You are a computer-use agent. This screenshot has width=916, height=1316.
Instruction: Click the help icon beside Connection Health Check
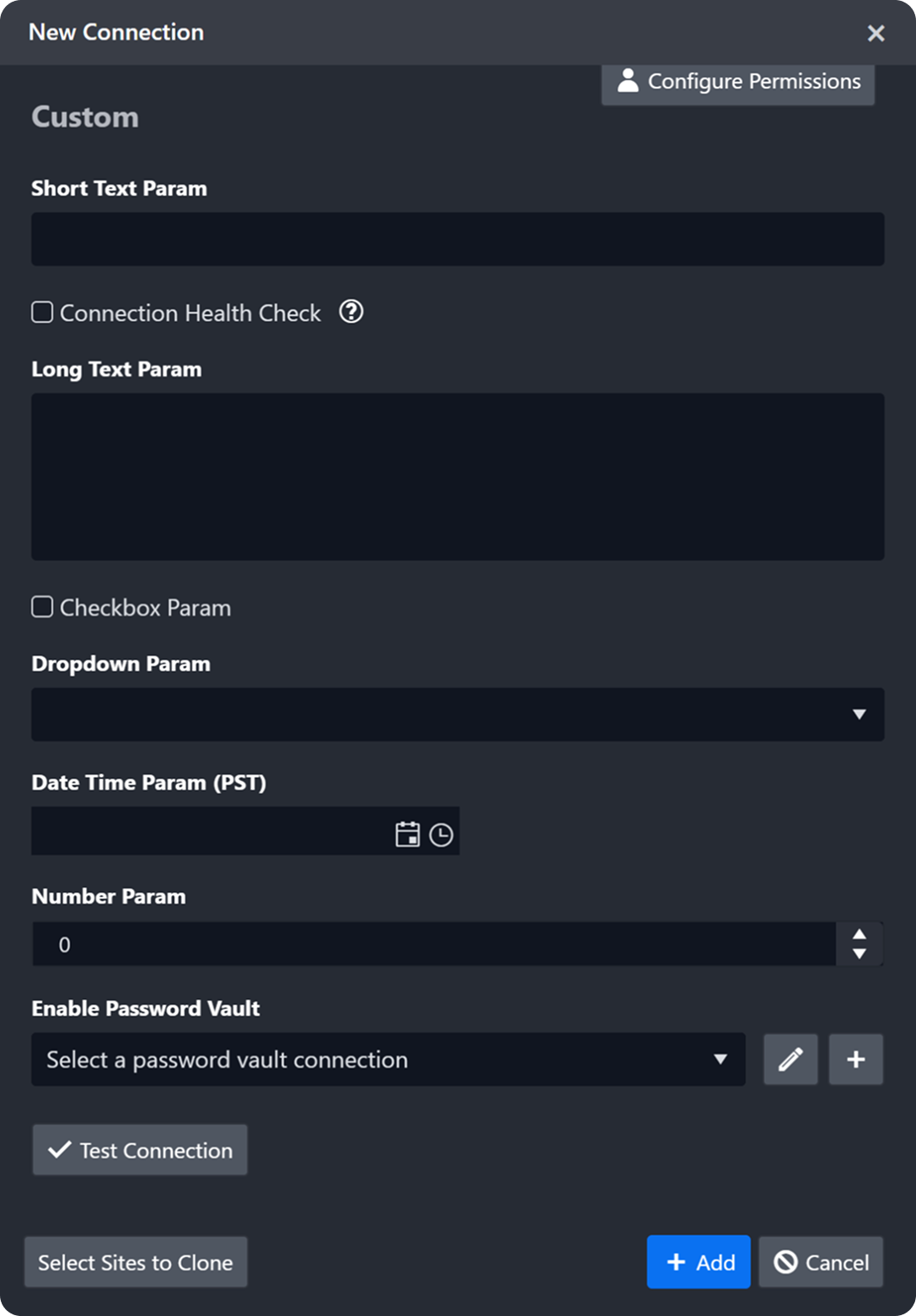[x=351, y=312]
